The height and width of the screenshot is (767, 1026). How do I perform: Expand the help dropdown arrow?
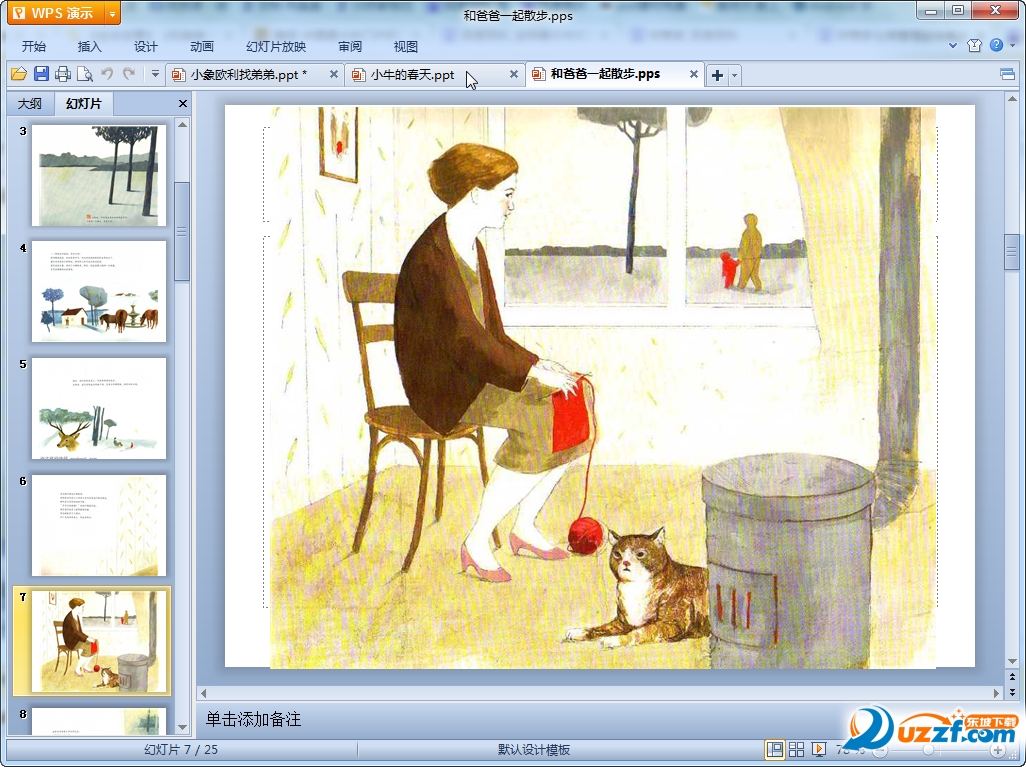1013,45
